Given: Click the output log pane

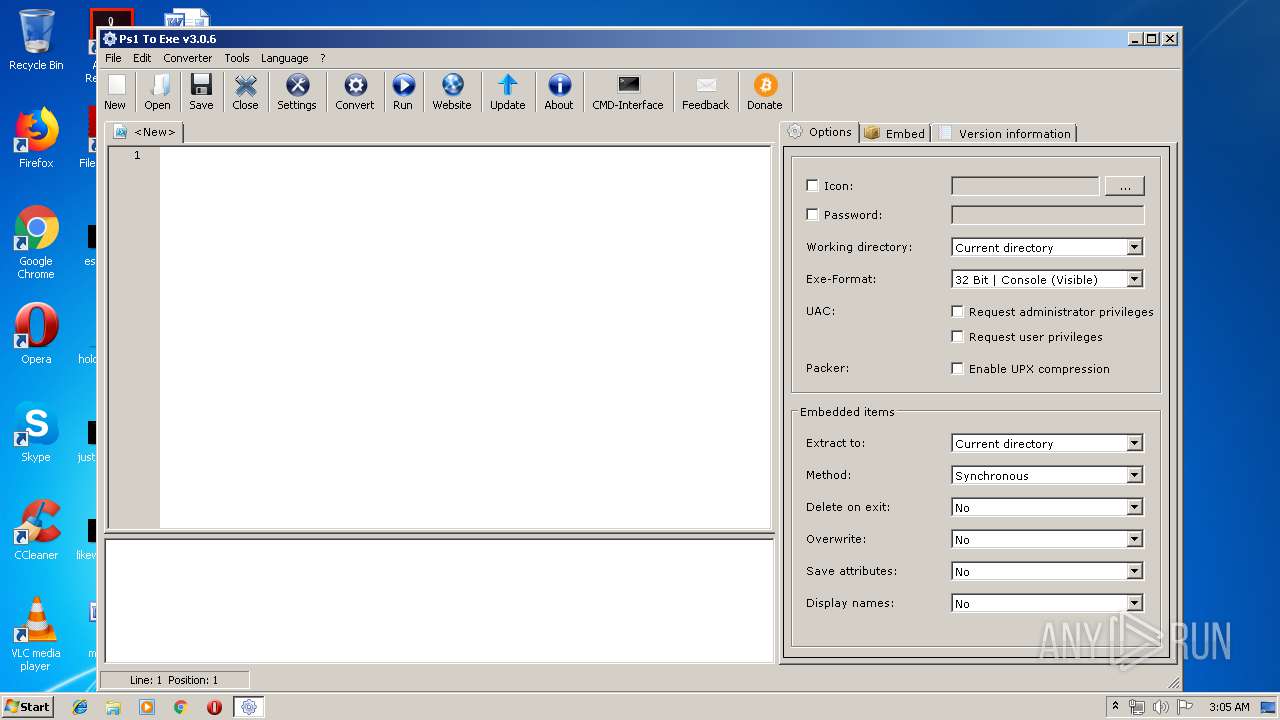Looking at the screenshot, I should pyautogui.click(x=439, y=600).
